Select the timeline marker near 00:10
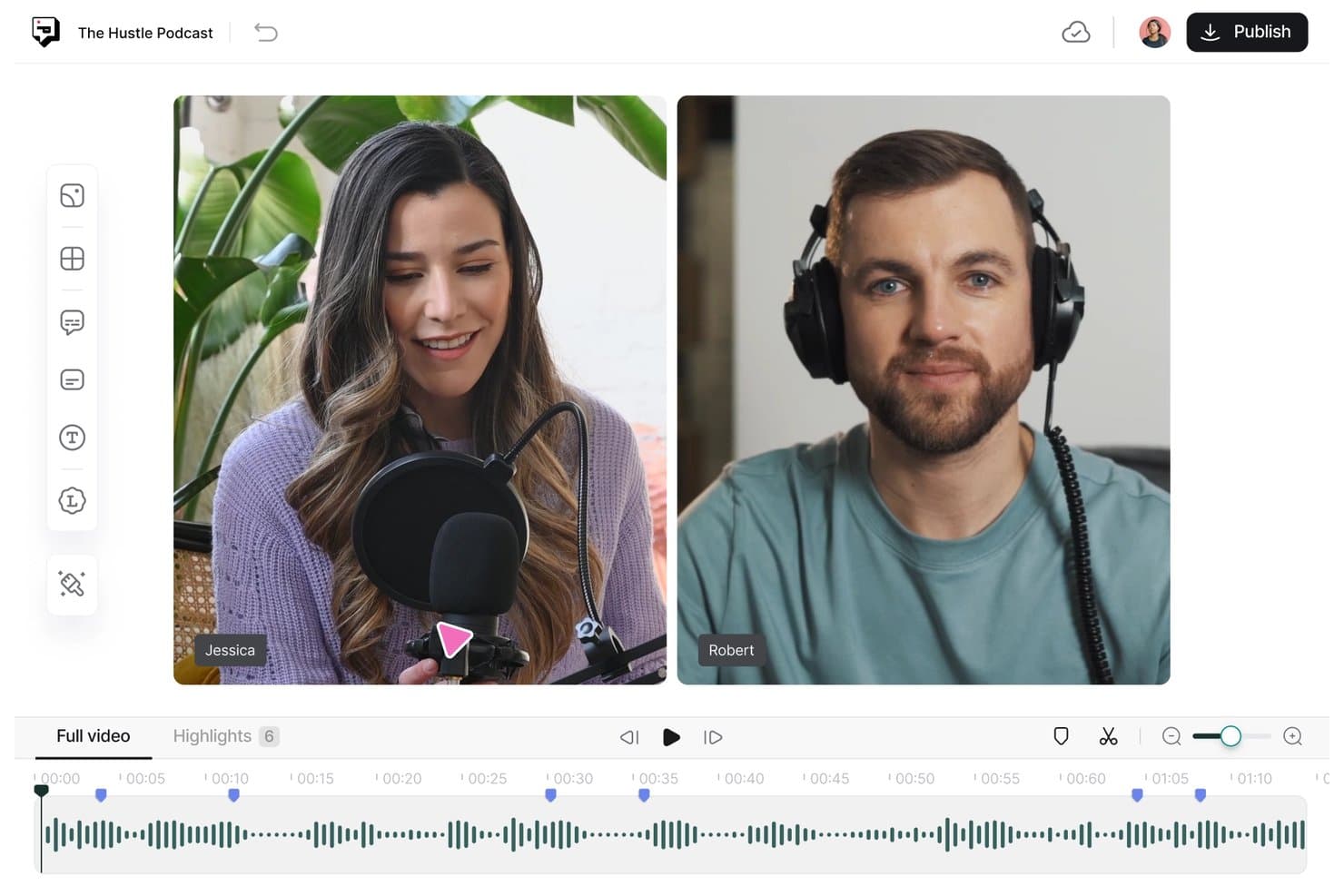The image size is (1344, 896). coord(233,795)
